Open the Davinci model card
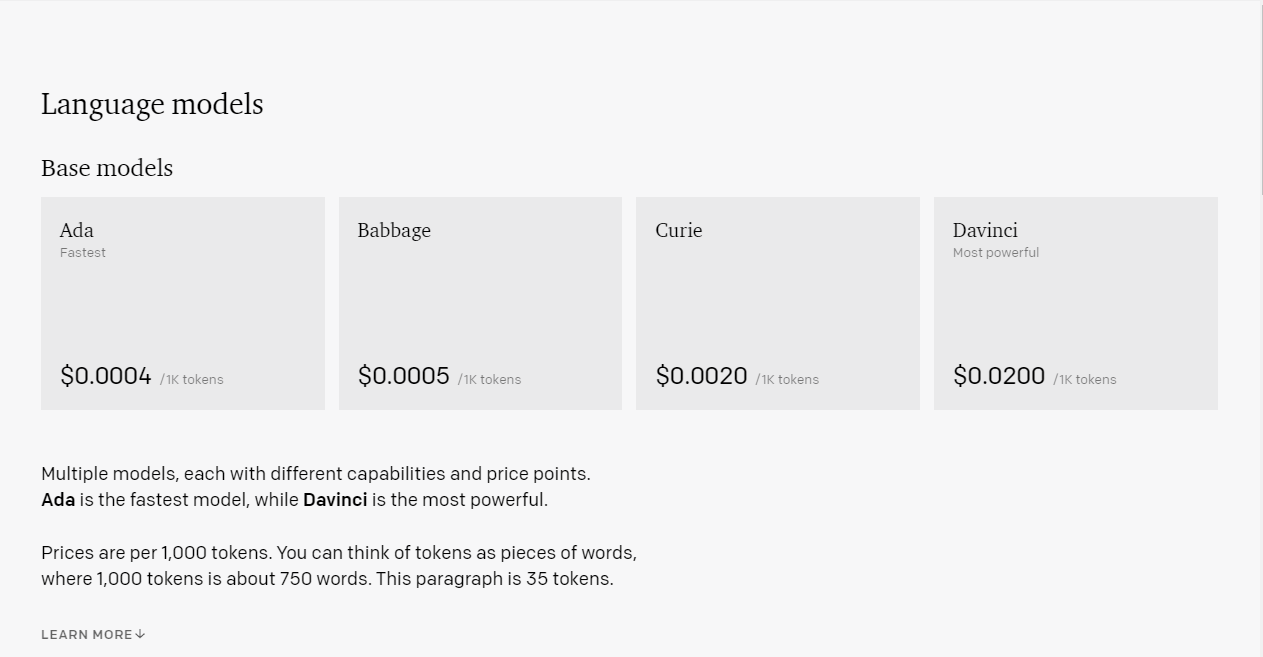The width and height of the screenshot is (1263, 657). tap(1076, 303)
